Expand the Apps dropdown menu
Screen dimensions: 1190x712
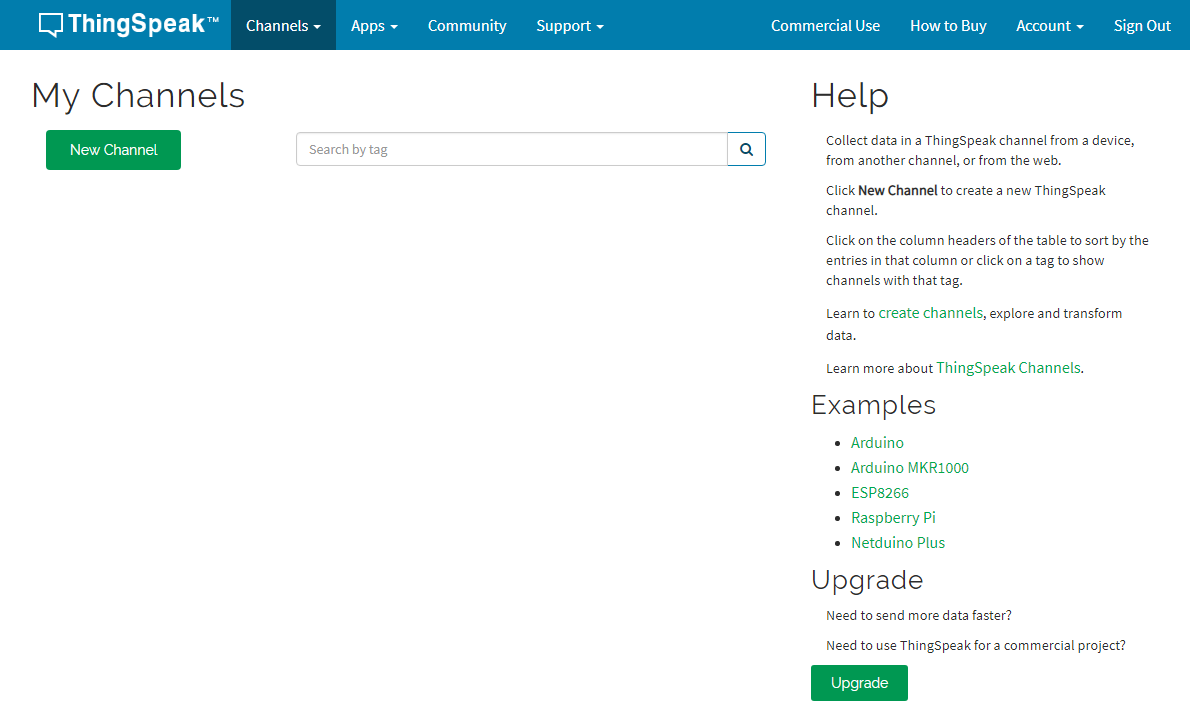[x=374, y=26]
